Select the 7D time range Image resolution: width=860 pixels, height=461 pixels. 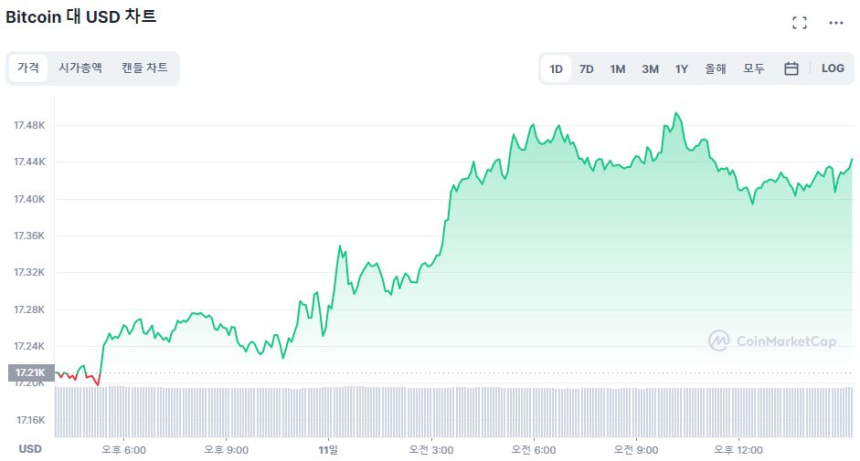587,69
